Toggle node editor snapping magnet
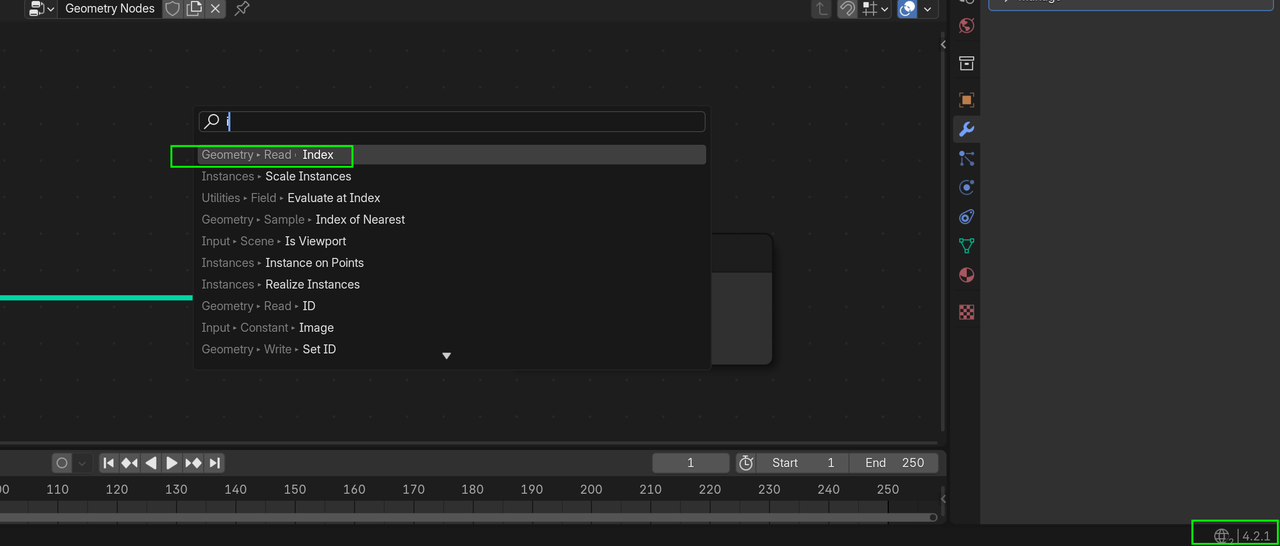Screen dimensions: 1280x546 (x=847, y=9)
